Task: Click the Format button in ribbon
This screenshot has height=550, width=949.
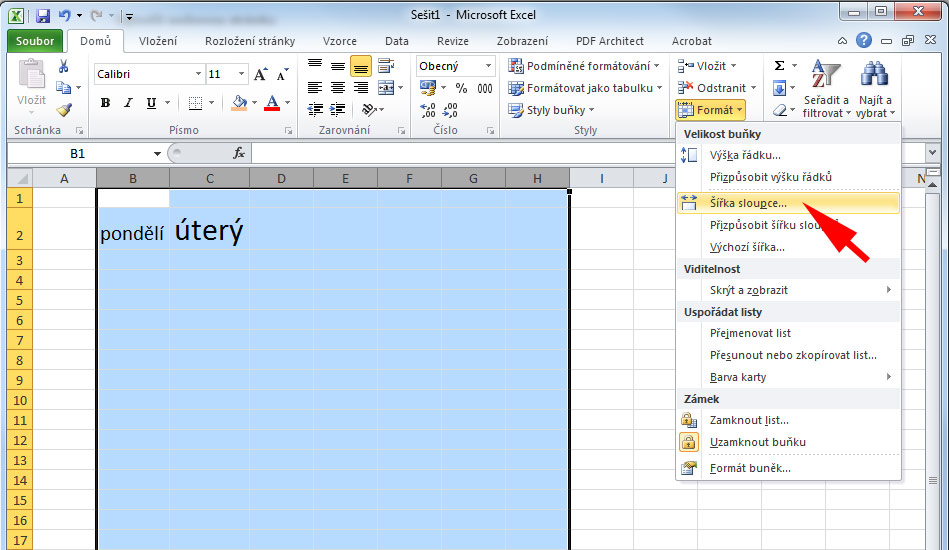Action: click(x=711, y=110)
